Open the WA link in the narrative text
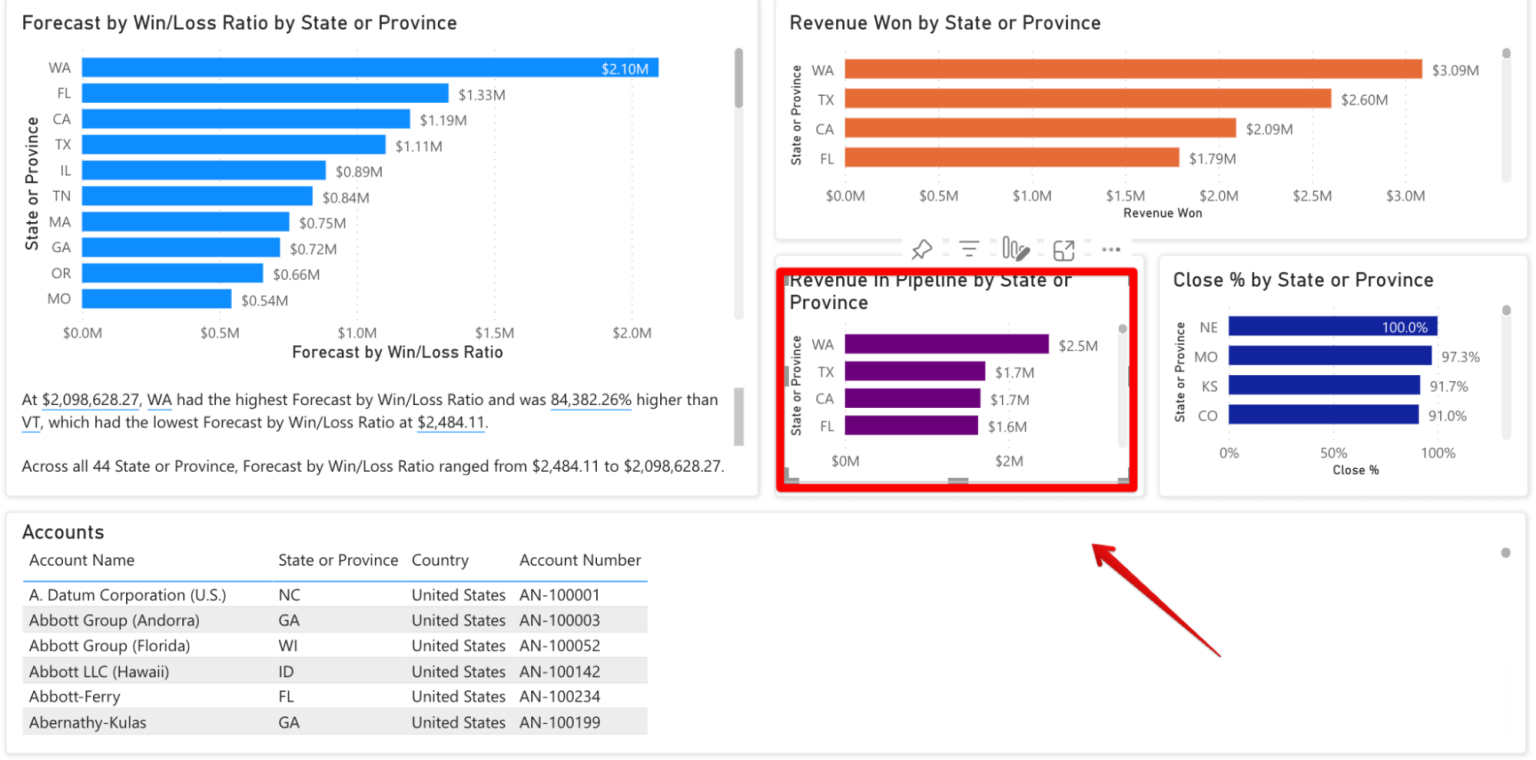This screenshot has height=760, width=1536. coord(160,399)
